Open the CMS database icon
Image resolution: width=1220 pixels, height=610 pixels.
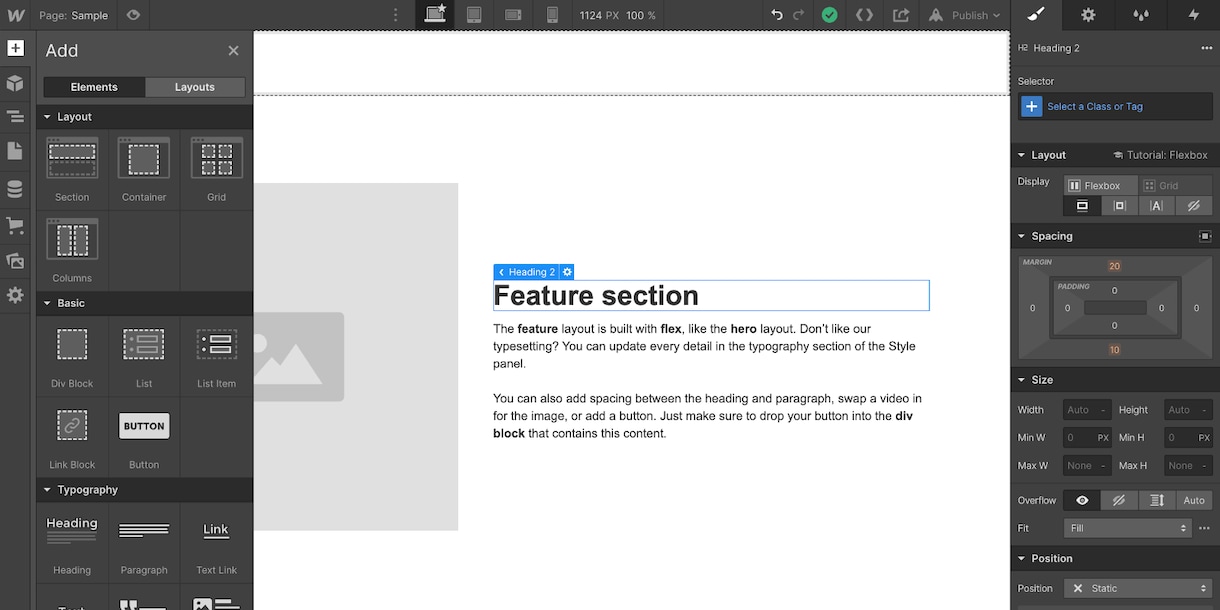[15, 190]
